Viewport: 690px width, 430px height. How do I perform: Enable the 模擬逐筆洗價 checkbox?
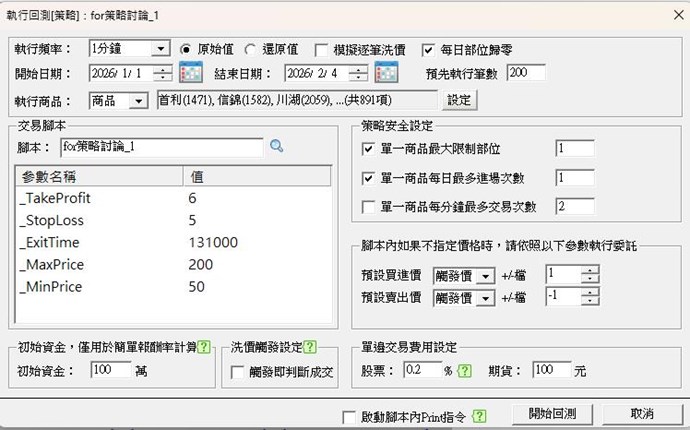322,48
